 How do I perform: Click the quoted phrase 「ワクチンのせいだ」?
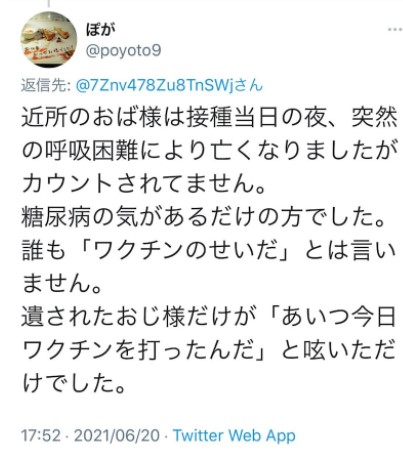point(184,251)
